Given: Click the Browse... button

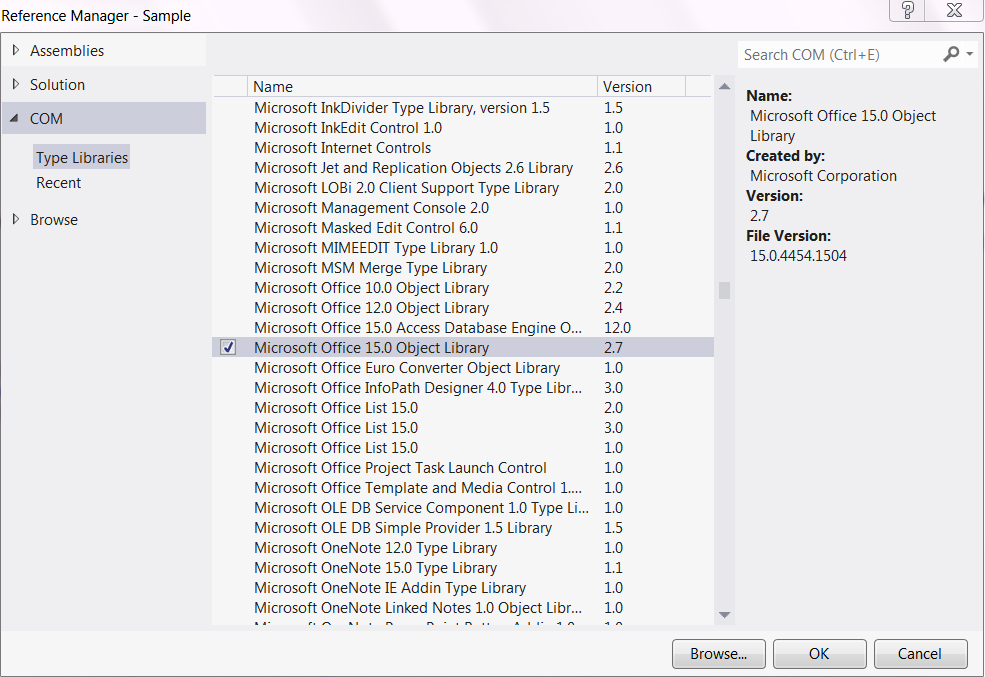Looking at the screenshot, I should (x=718, y=654).
